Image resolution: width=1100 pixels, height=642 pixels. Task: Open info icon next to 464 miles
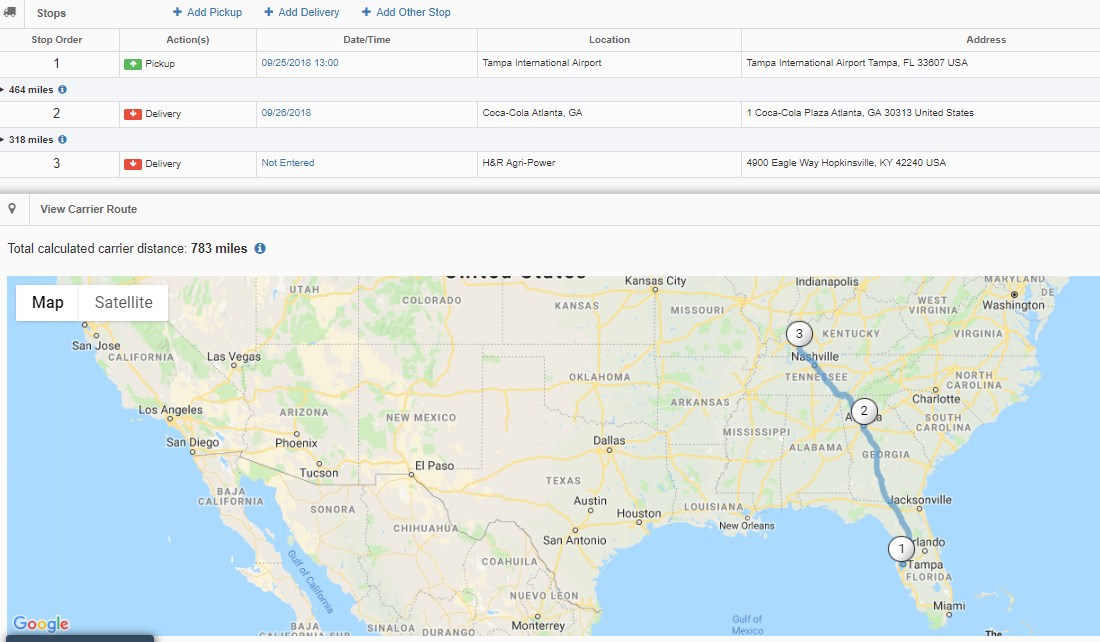tap(62, 90)
